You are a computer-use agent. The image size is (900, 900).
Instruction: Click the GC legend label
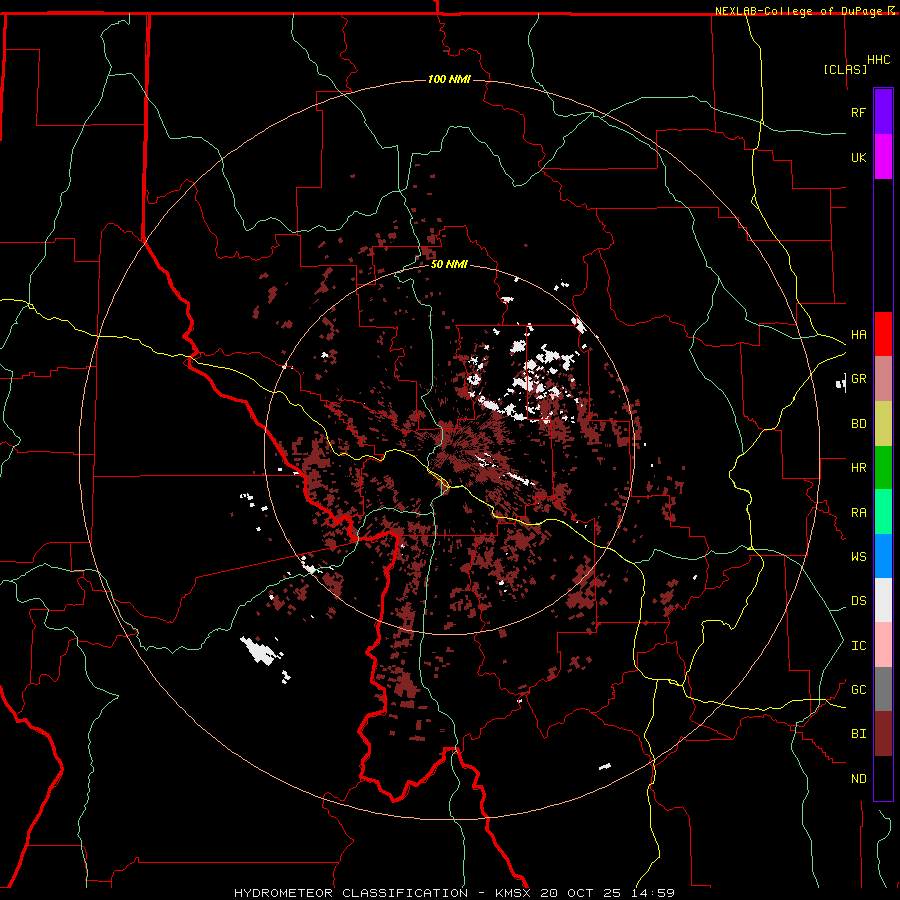coord(858,690)
